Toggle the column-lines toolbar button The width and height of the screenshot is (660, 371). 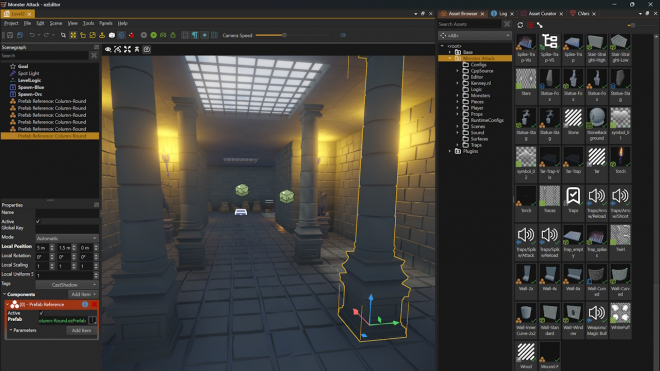coord(214,35)
